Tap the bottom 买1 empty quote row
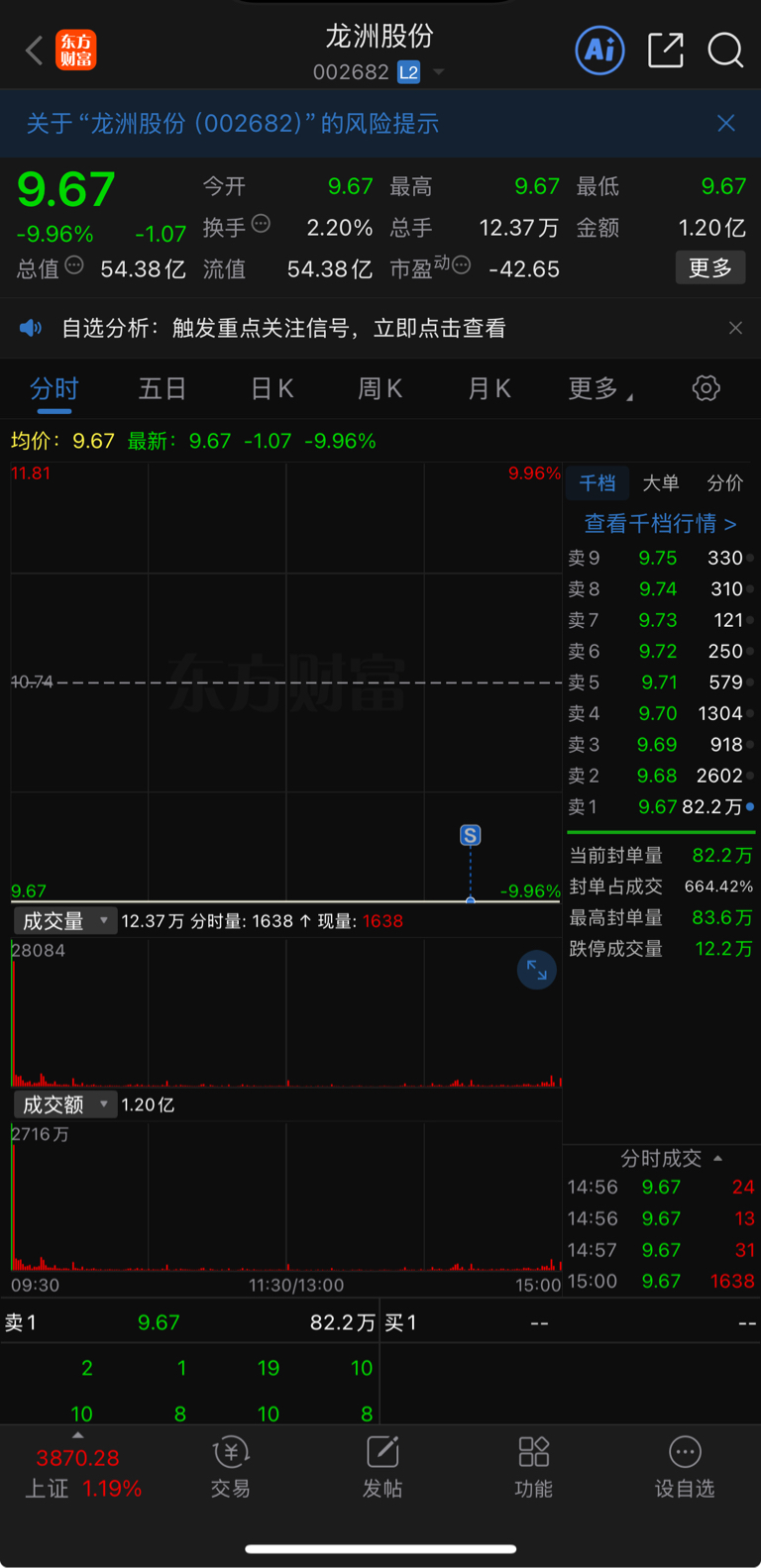Viewport: 761px width, 1568px height. tap(571, 1322)
